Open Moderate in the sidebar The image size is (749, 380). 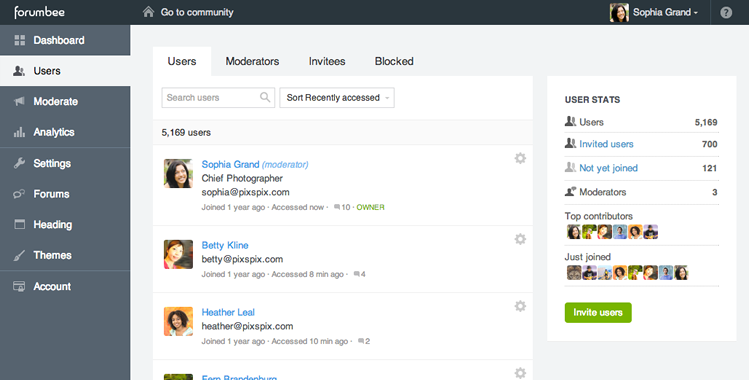pos(65,101)
